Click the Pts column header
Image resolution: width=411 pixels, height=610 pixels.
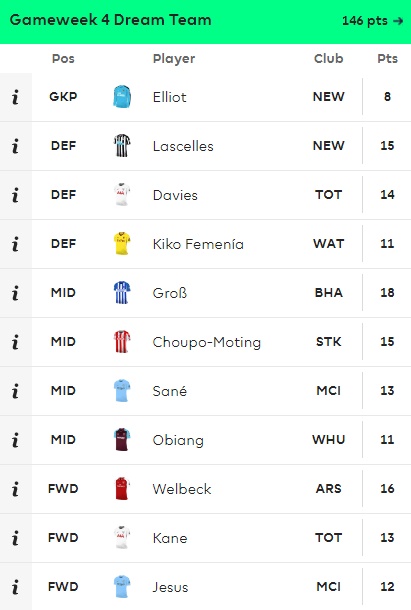coord(387,59)
